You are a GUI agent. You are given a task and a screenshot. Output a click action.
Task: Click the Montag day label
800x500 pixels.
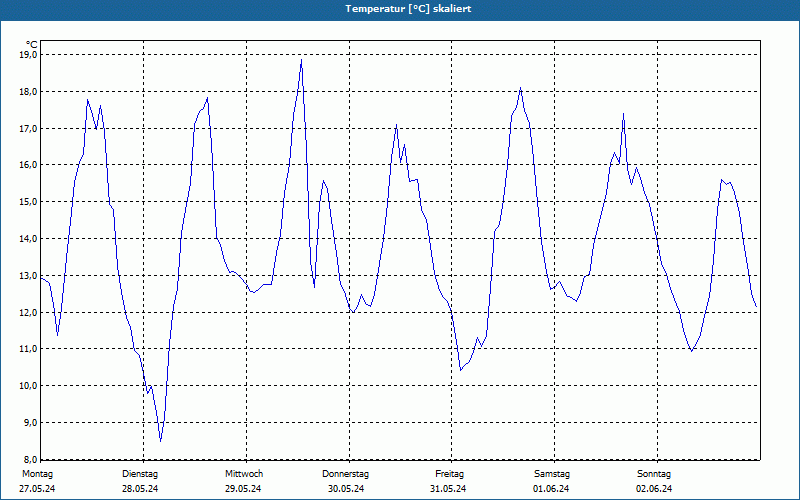37,474
